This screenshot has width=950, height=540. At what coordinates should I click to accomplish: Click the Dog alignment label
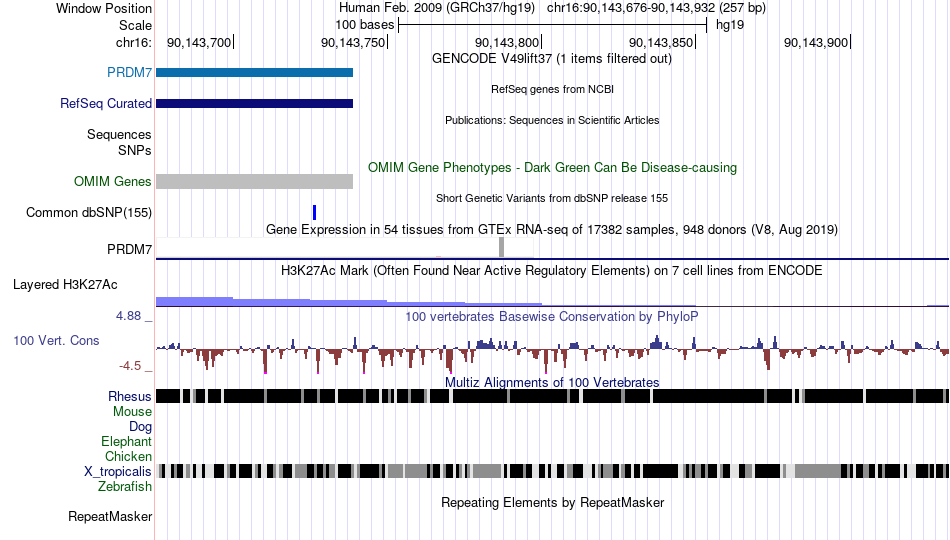point(140,427)
